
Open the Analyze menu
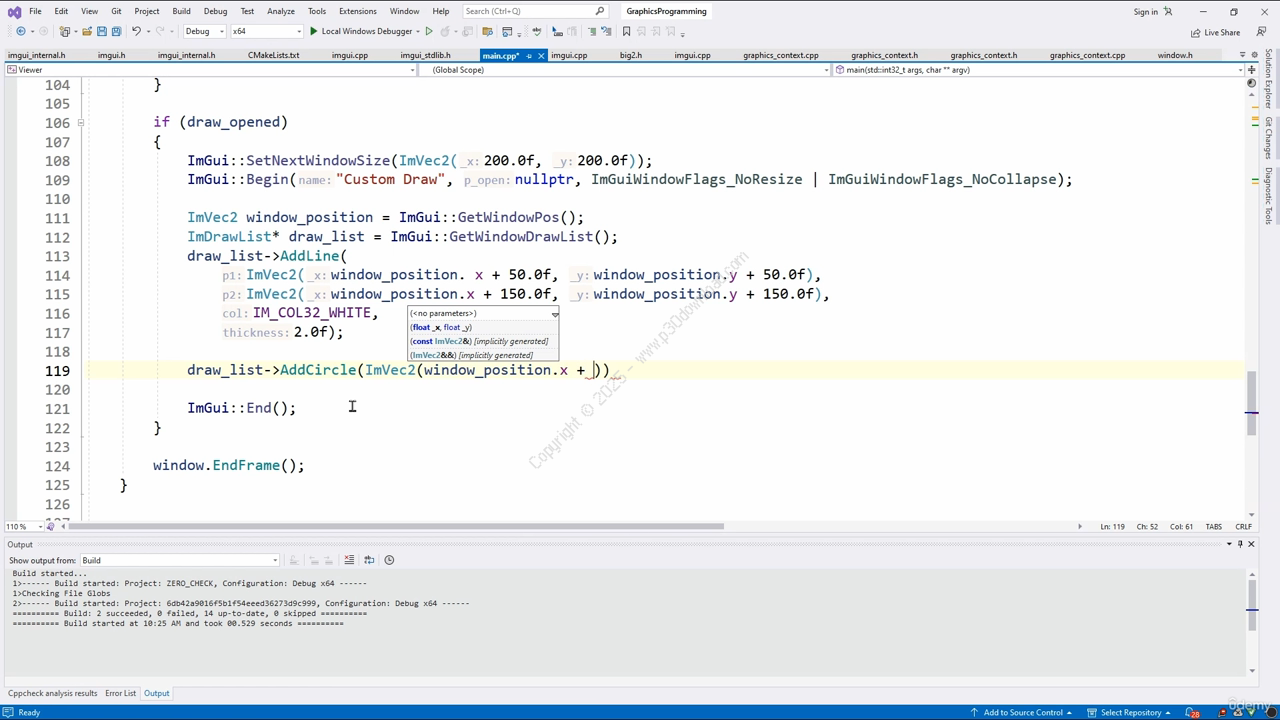[281, 11]
